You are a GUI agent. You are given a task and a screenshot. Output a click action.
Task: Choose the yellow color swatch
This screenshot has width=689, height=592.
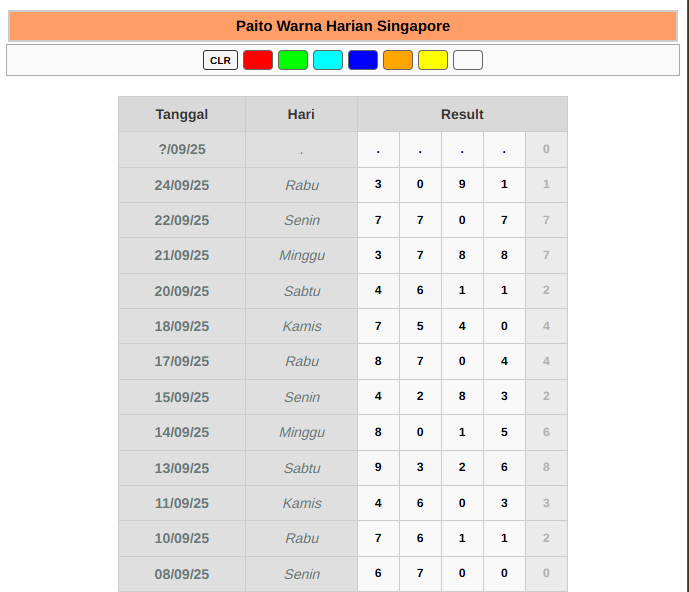pos(433,60)
